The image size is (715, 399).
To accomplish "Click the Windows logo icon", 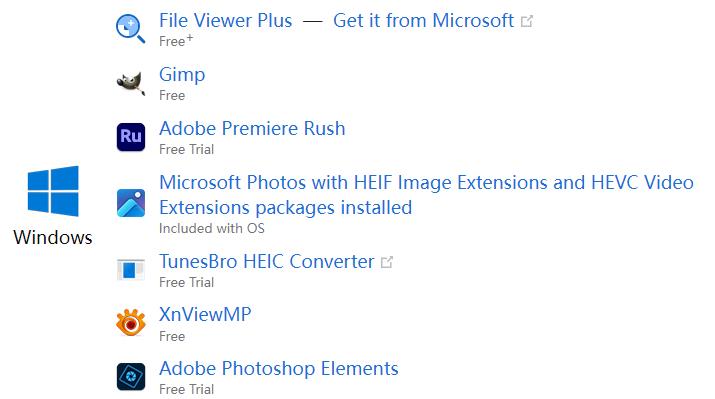I will 53,191.
